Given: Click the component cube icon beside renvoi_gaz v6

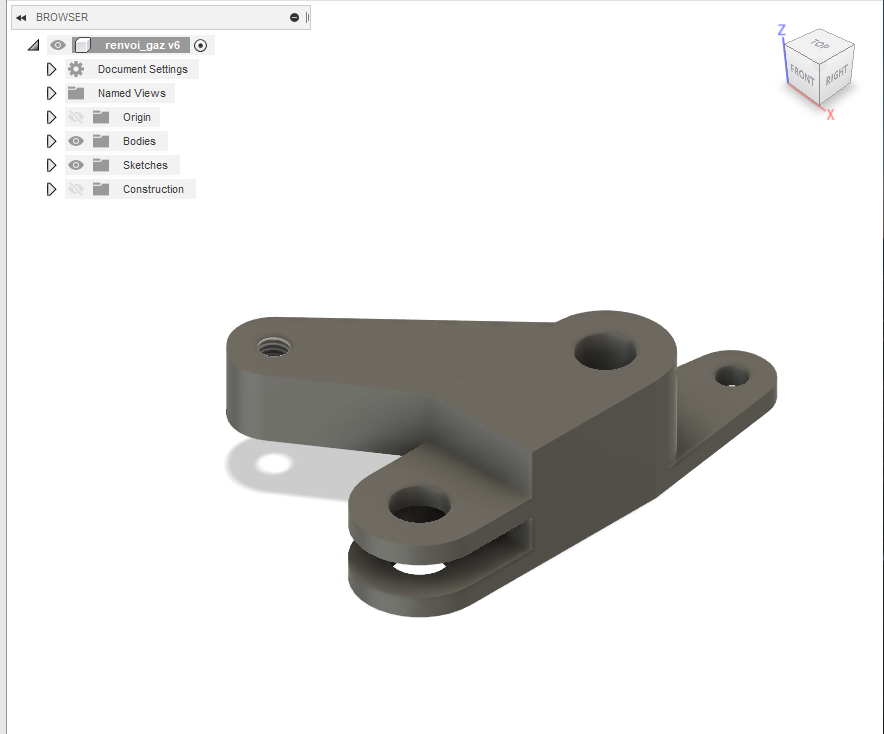Looking at the screenshot, I should click(83, 45).
